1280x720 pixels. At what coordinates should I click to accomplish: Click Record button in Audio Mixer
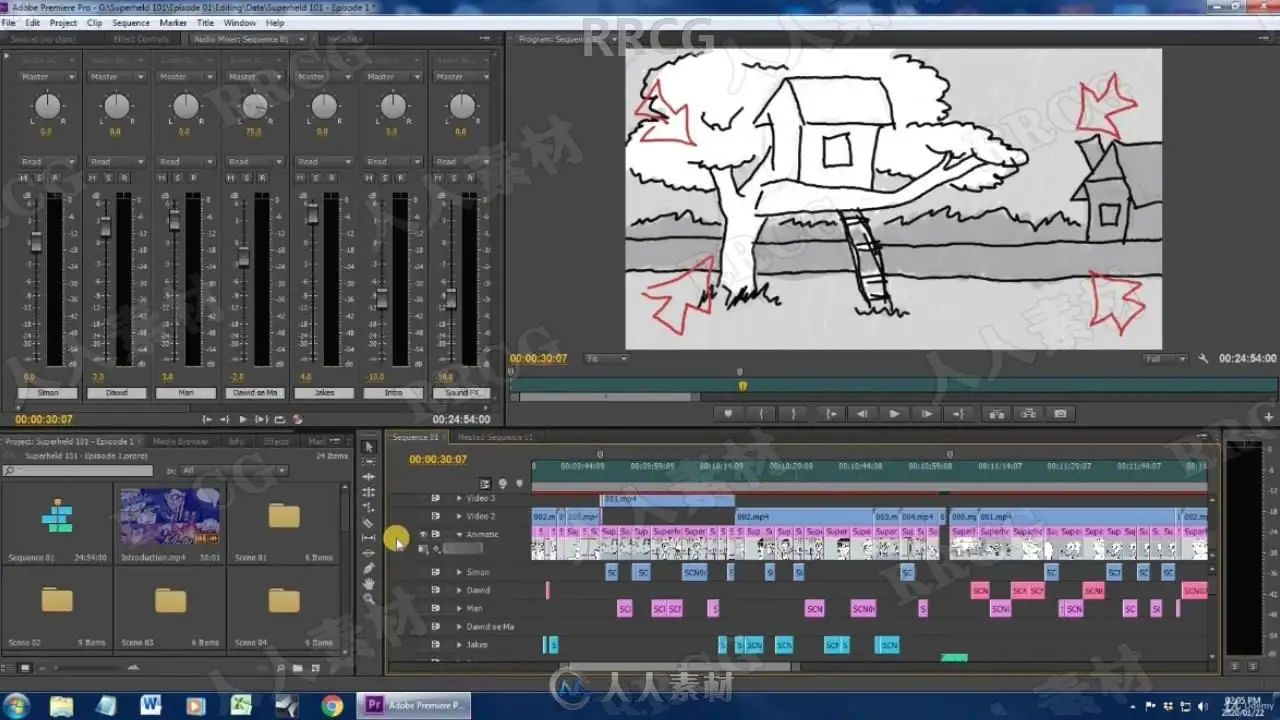click(297, 420)
